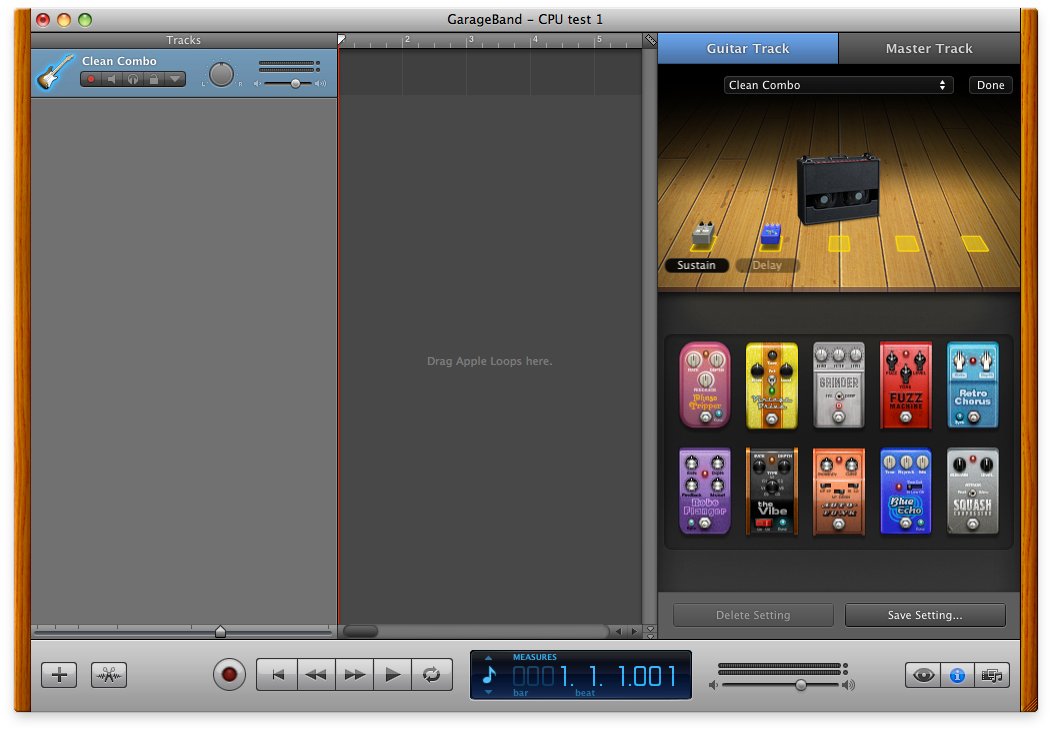Click the timeline zoom slider thumb
1052x732 pixels.
[220, 631]
